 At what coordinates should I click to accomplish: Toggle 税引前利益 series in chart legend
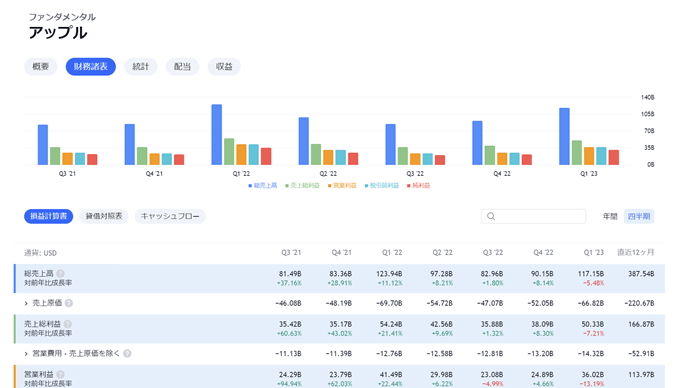[382, 186]
